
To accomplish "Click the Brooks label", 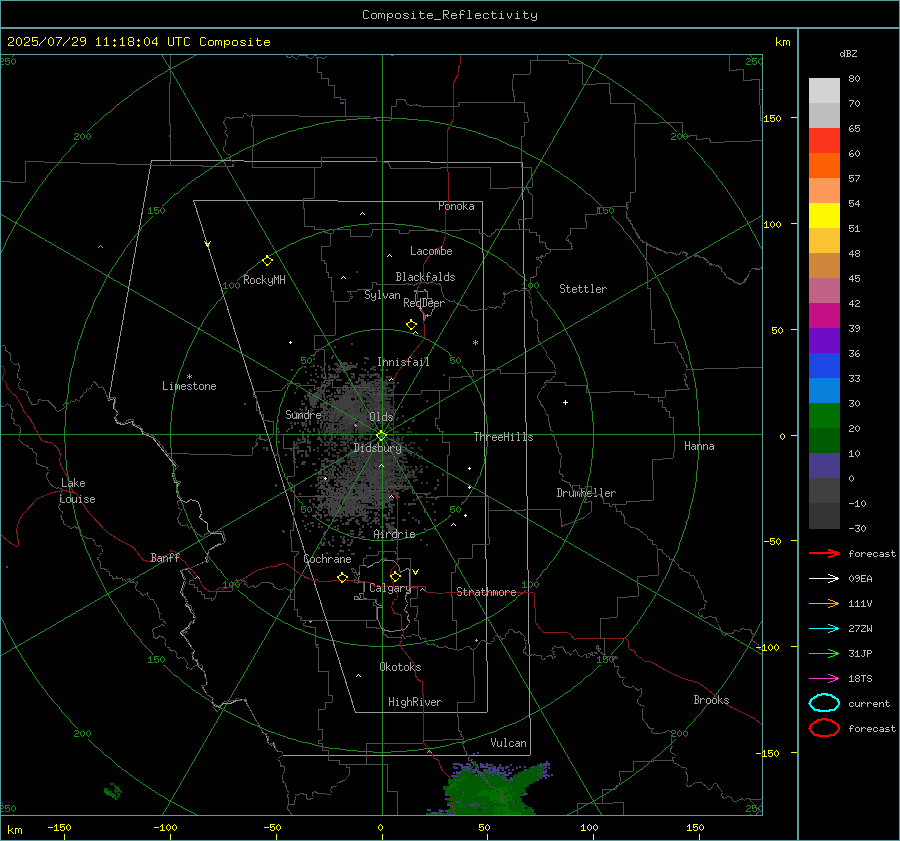I will click(711, 700).
